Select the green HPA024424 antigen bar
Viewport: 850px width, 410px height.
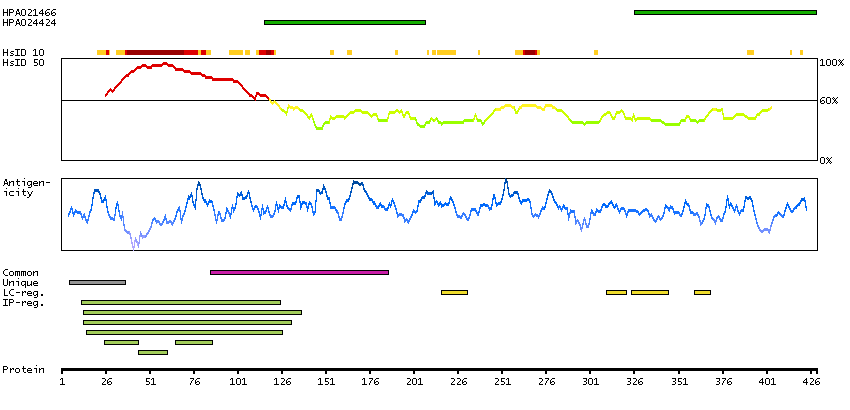click(x=344, y=22)
